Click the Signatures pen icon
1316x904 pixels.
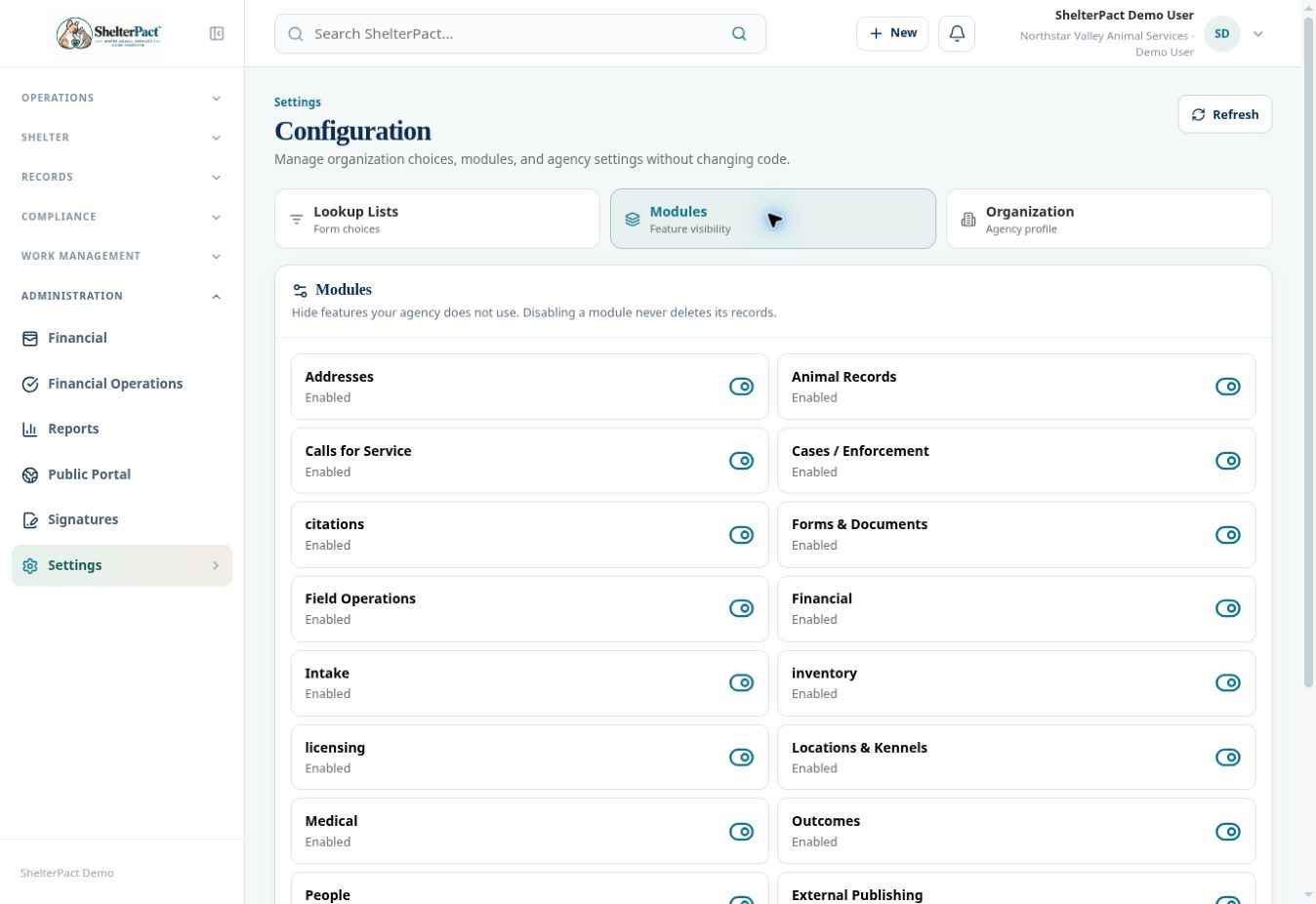30,519
